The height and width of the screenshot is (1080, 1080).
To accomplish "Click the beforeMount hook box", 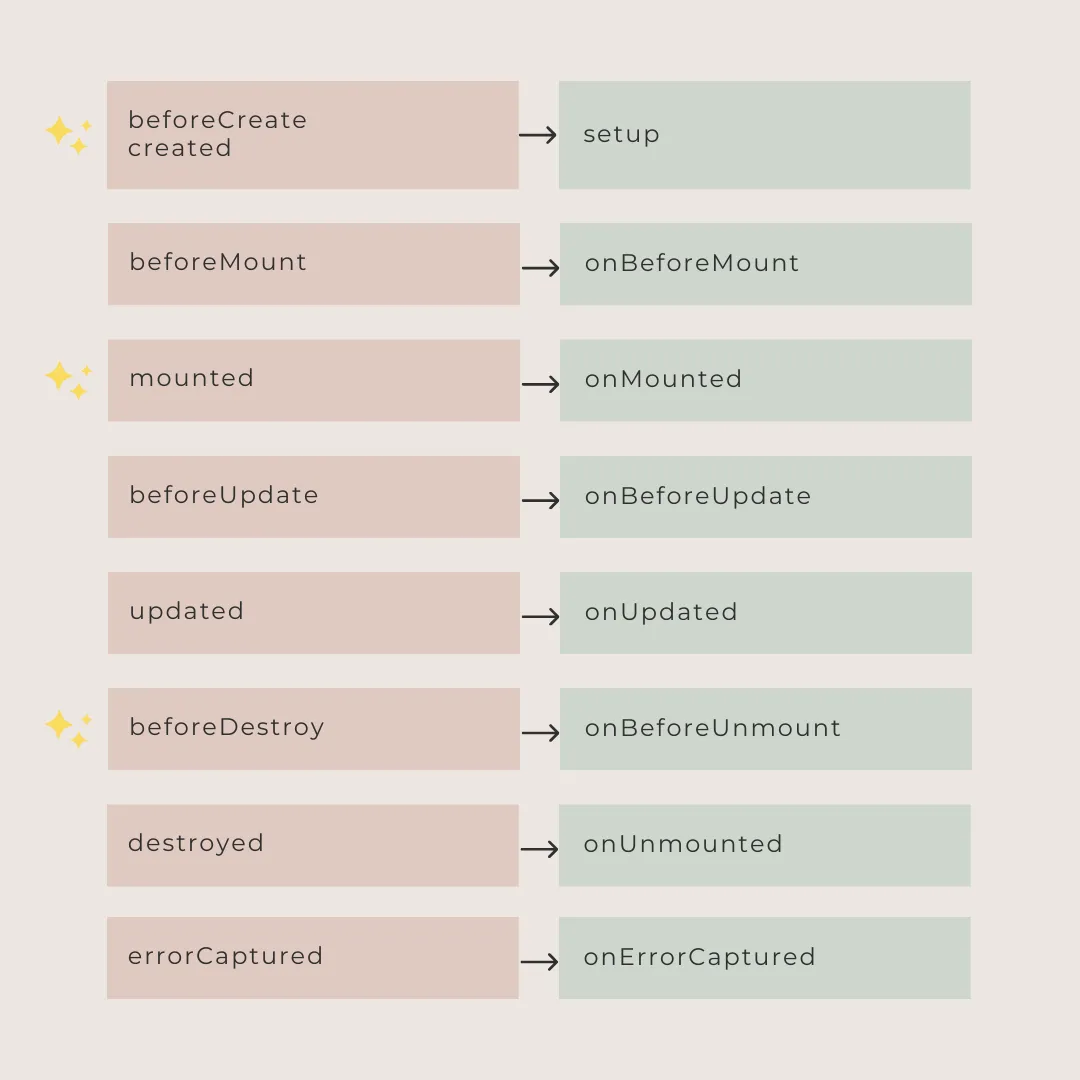I will pos(314,264).
